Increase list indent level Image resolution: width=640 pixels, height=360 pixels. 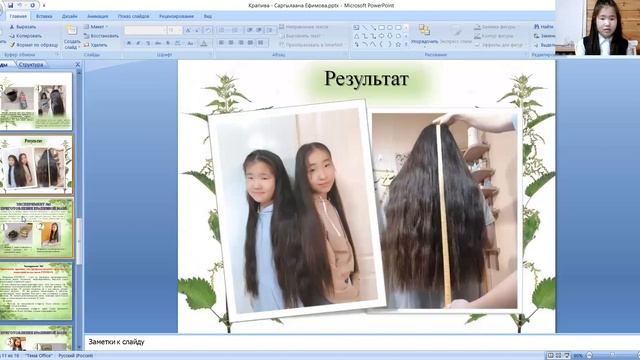[x=259, y=30]
